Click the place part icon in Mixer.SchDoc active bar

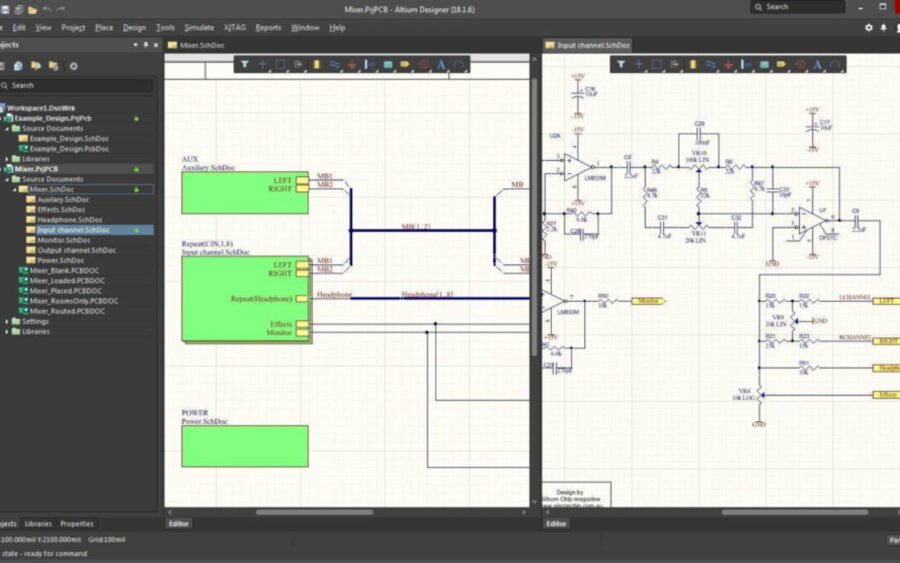coord(316,64)
